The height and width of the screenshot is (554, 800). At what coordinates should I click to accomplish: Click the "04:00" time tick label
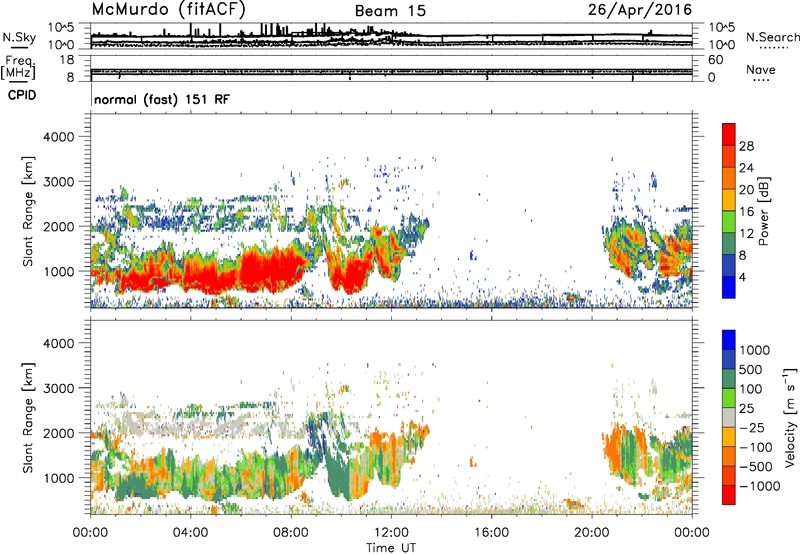click(190, 533)
